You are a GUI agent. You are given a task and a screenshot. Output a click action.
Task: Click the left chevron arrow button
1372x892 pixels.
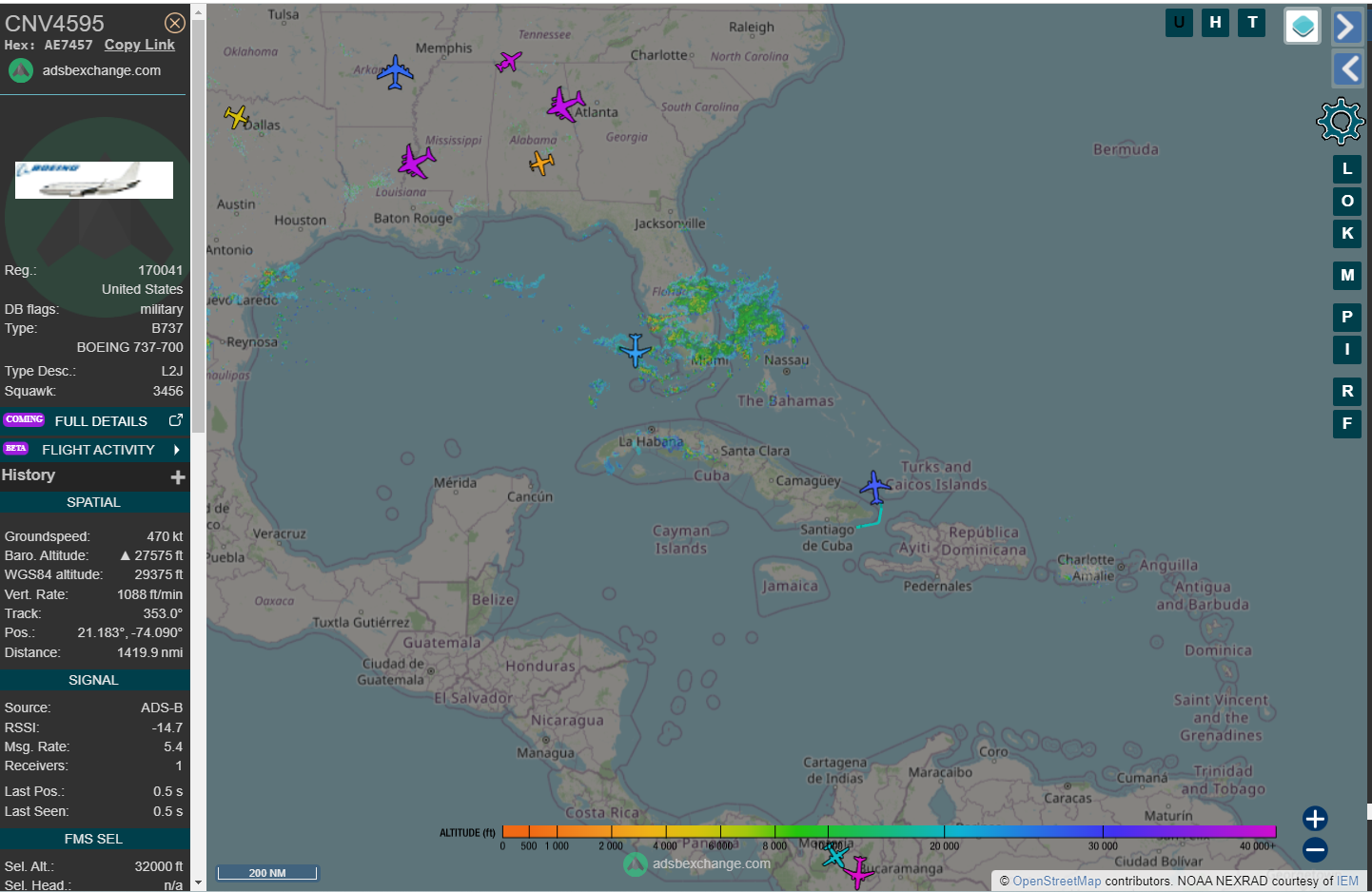pos(1347,68)
